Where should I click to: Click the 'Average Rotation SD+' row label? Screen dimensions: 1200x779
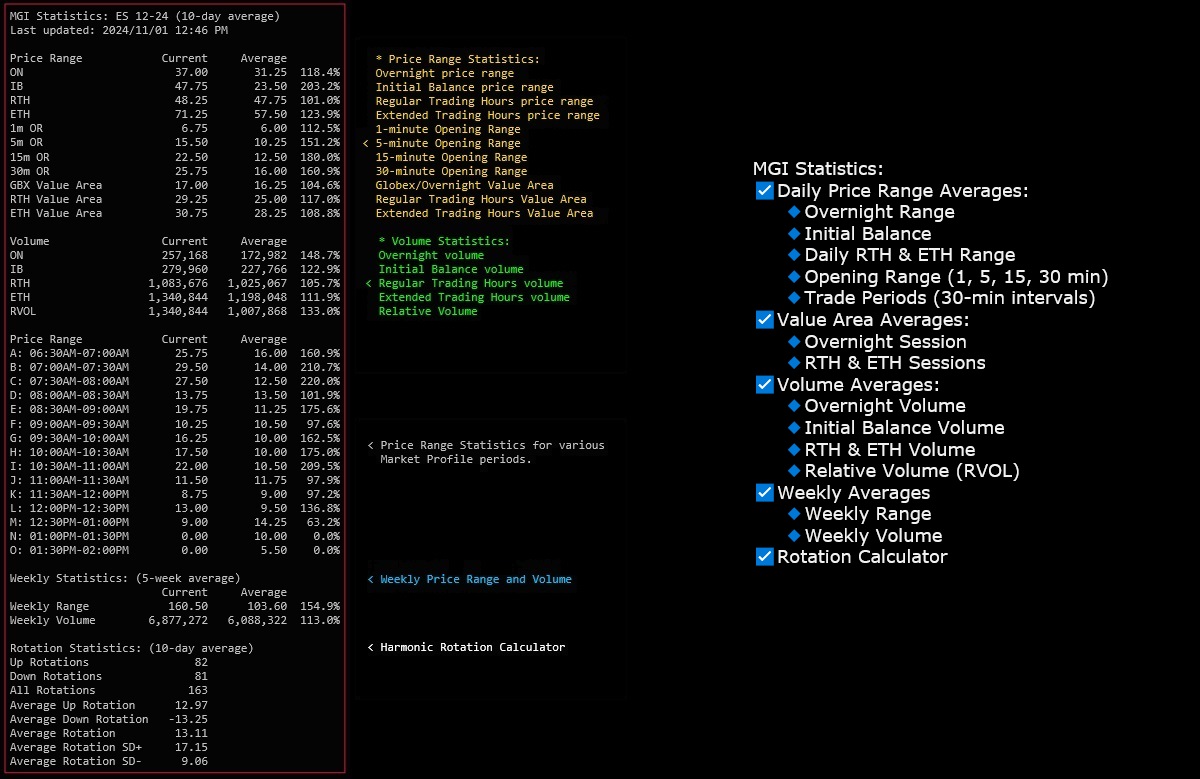pos(76,747)
